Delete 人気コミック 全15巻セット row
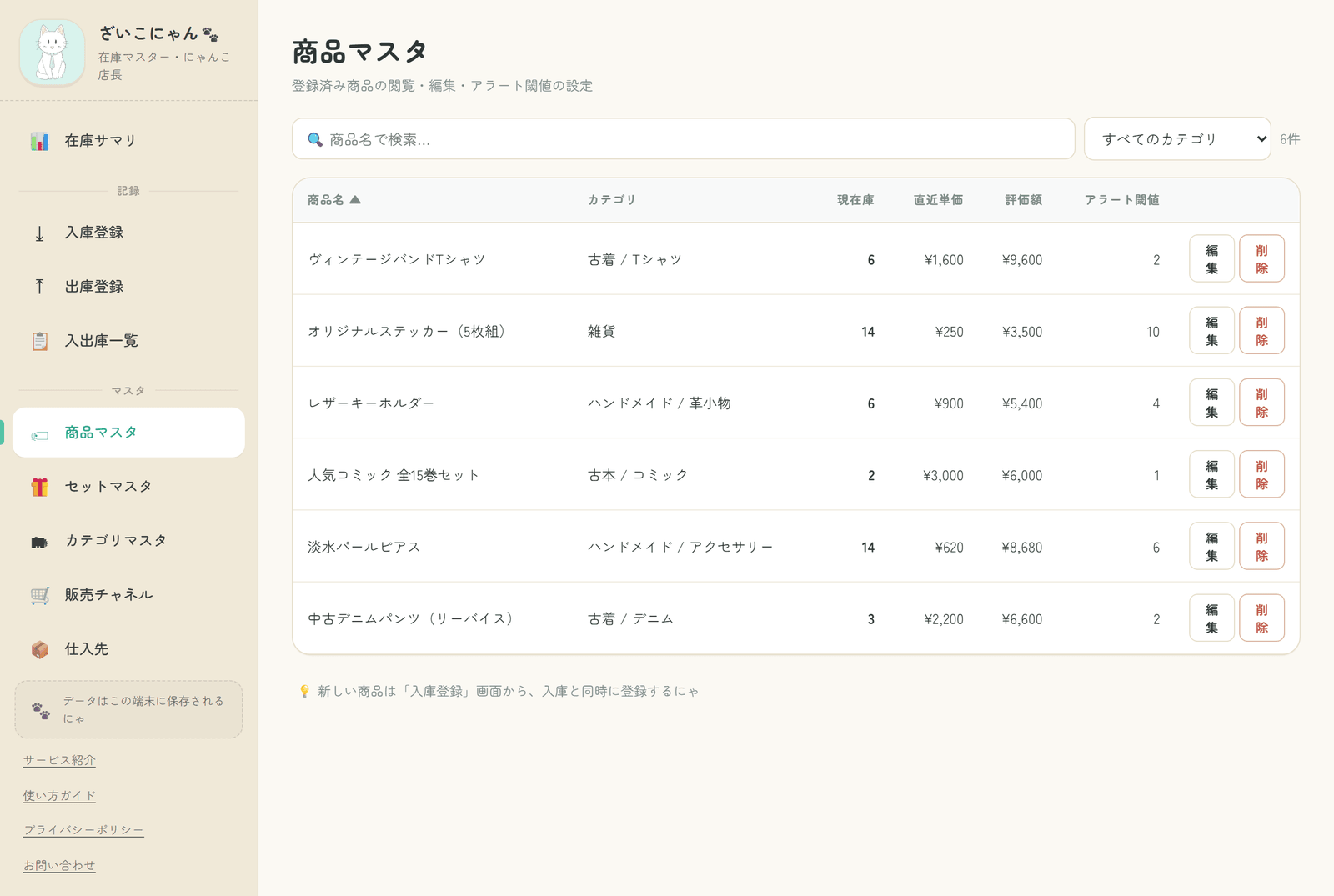1334x896 pixels. (1261, 474)
